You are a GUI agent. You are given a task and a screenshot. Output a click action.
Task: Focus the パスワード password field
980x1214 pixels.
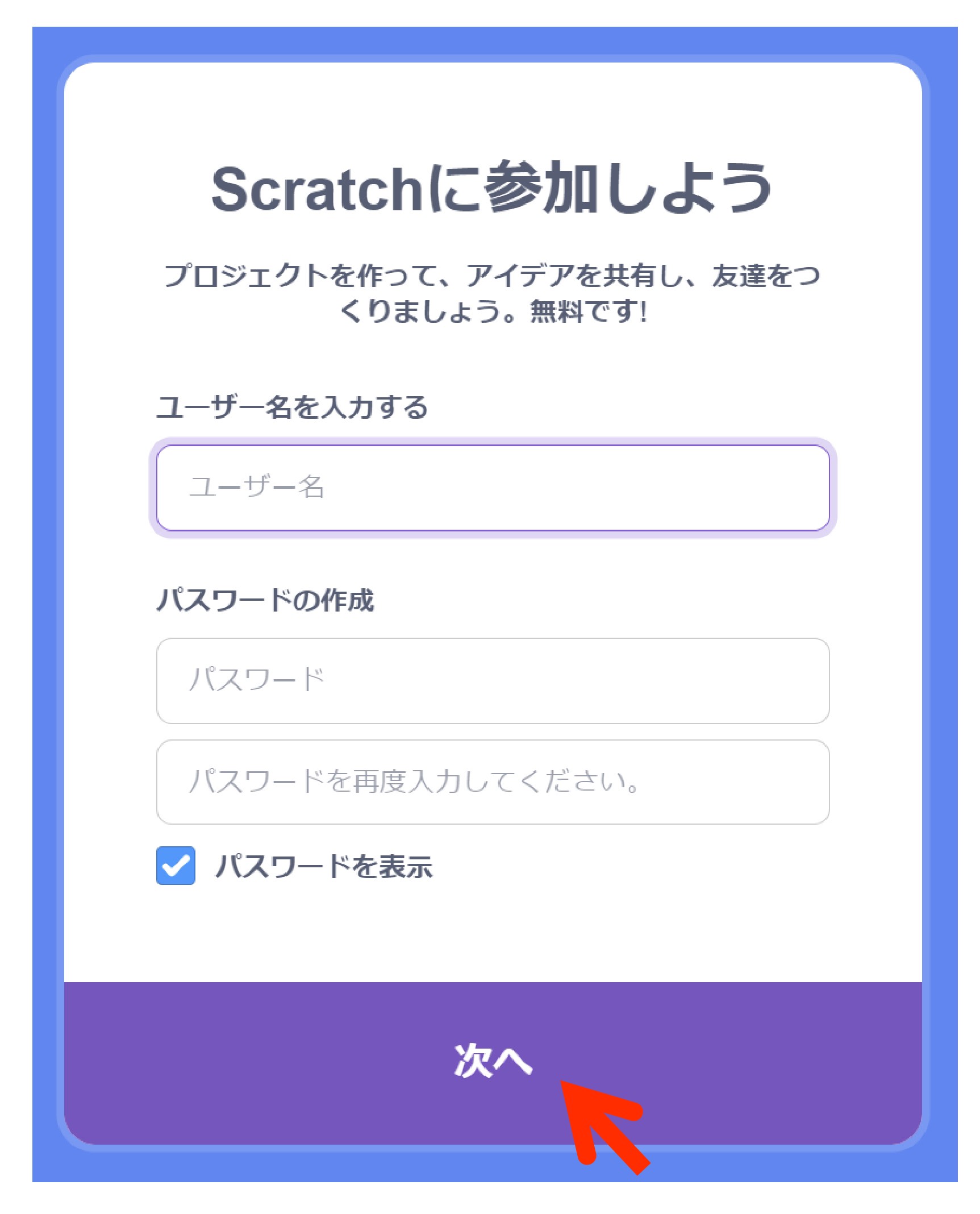493,680
